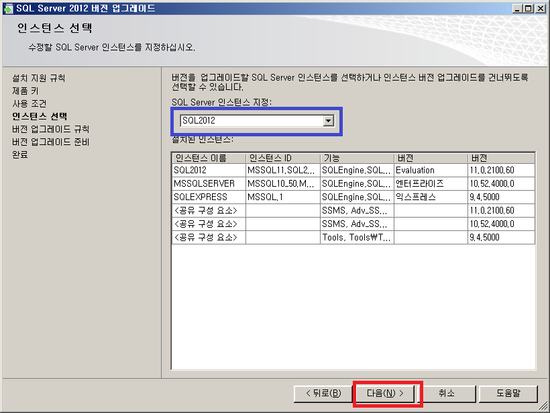Click the Tools, Tools₩T... feature cell
Screen dimensions: 550x413
pyautogui.click(x=357, y=238)
